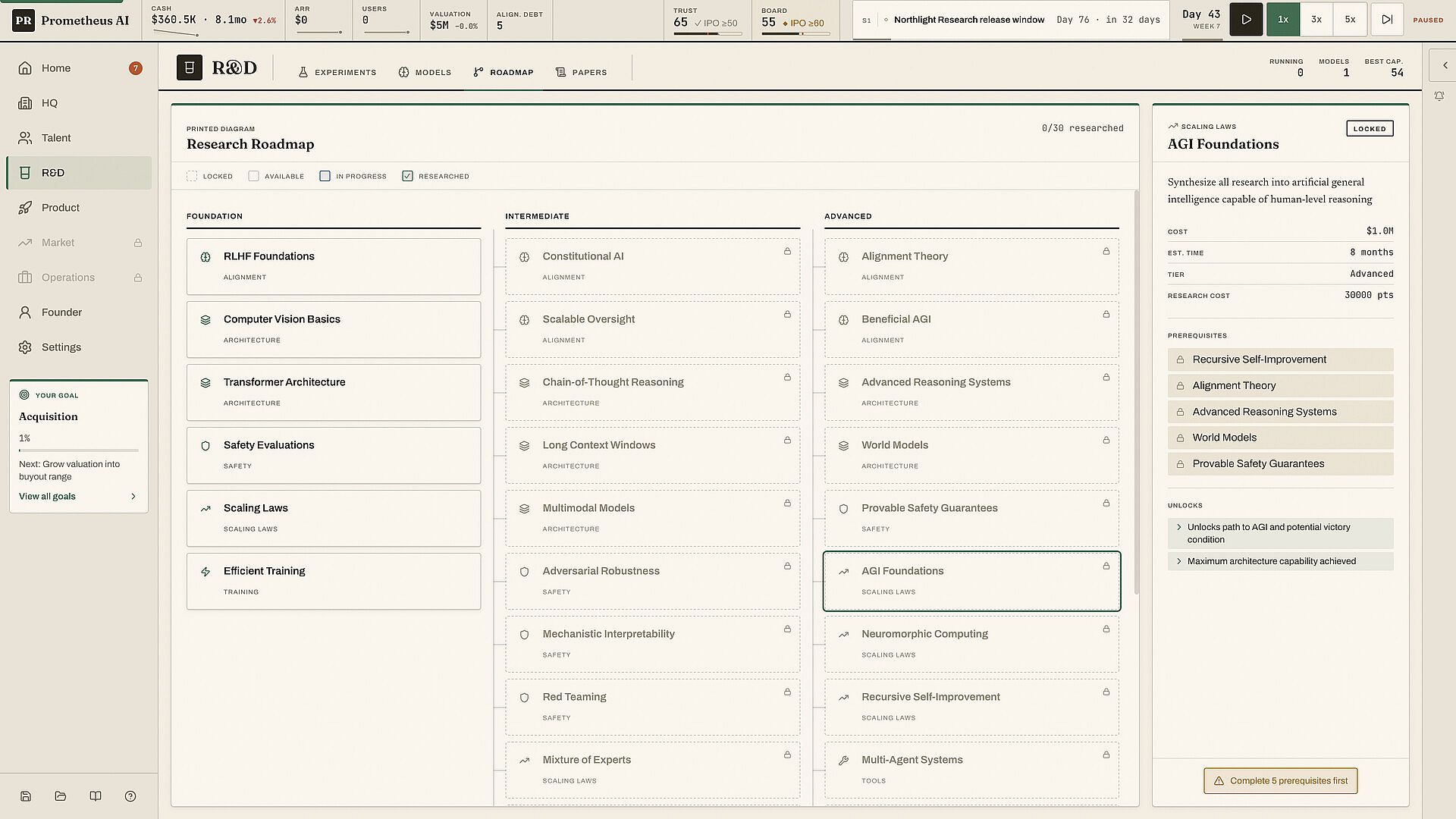The width and height of the screenshot is (1456, 819).
Task: Toggle the Locked filter checkbox
Action: tap(192, 176)
